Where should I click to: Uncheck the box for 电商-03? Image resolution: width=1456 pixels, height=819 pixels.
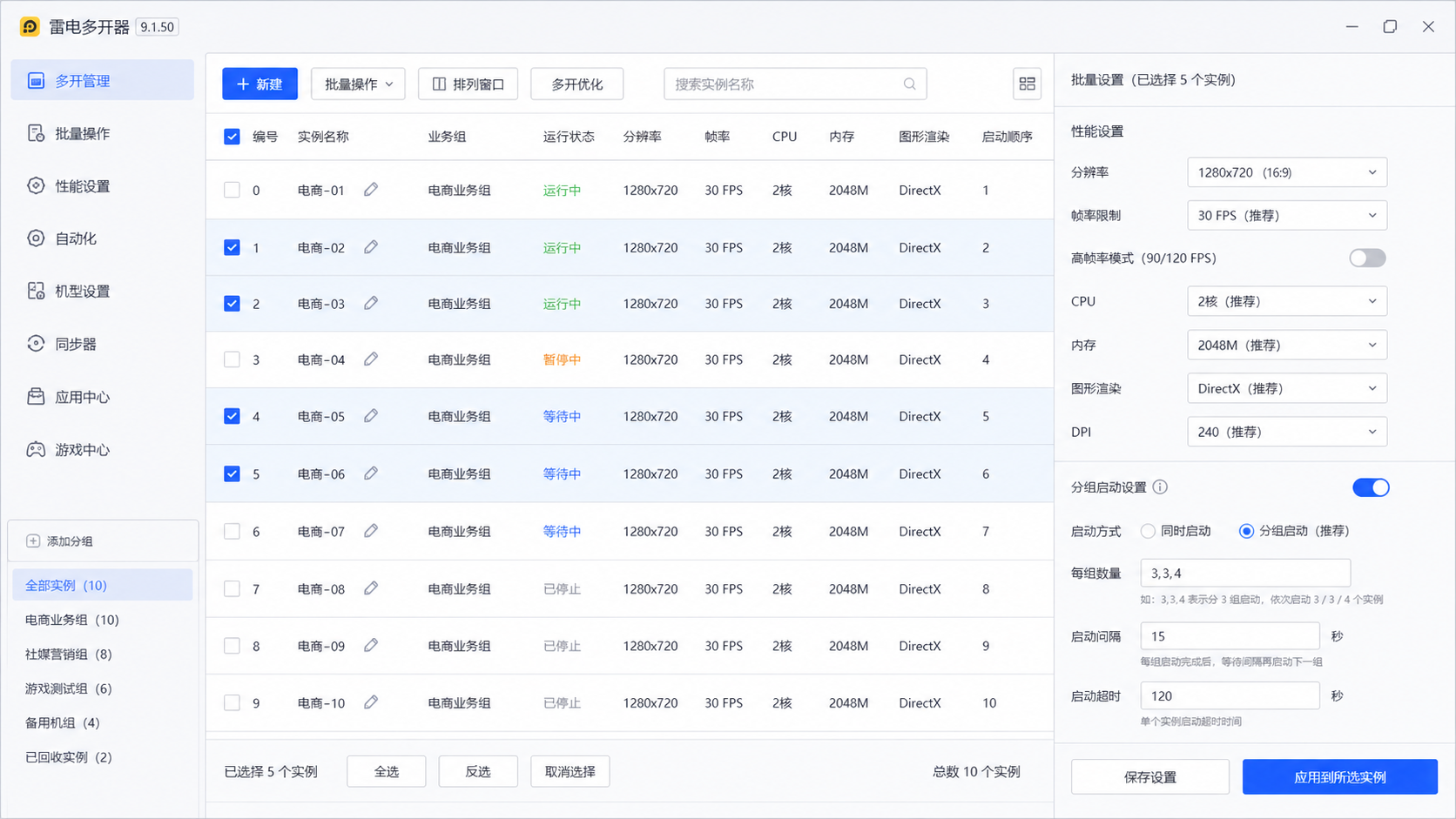click(x=232, y=303)
